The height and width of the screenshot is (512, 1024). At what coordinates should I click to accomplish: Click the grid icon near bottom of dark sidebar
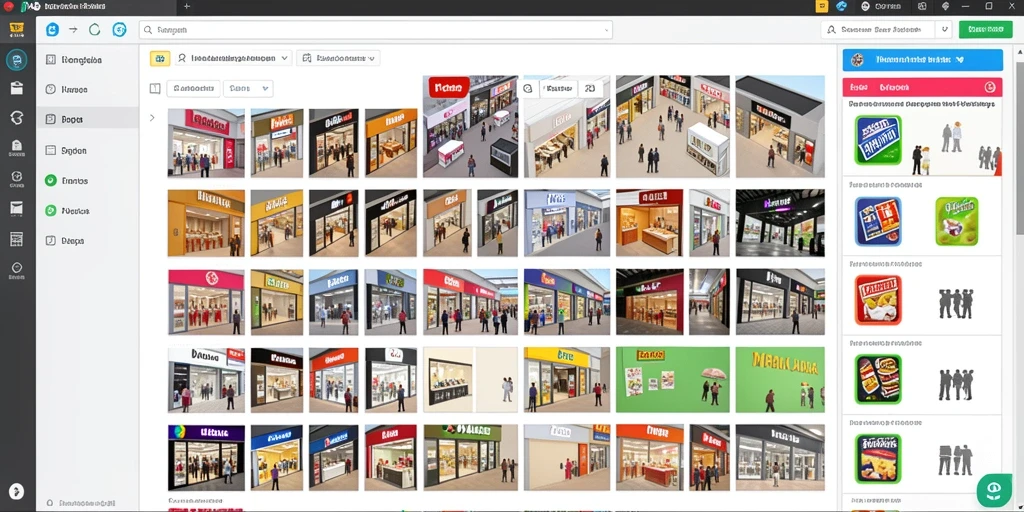click(16, 239)
